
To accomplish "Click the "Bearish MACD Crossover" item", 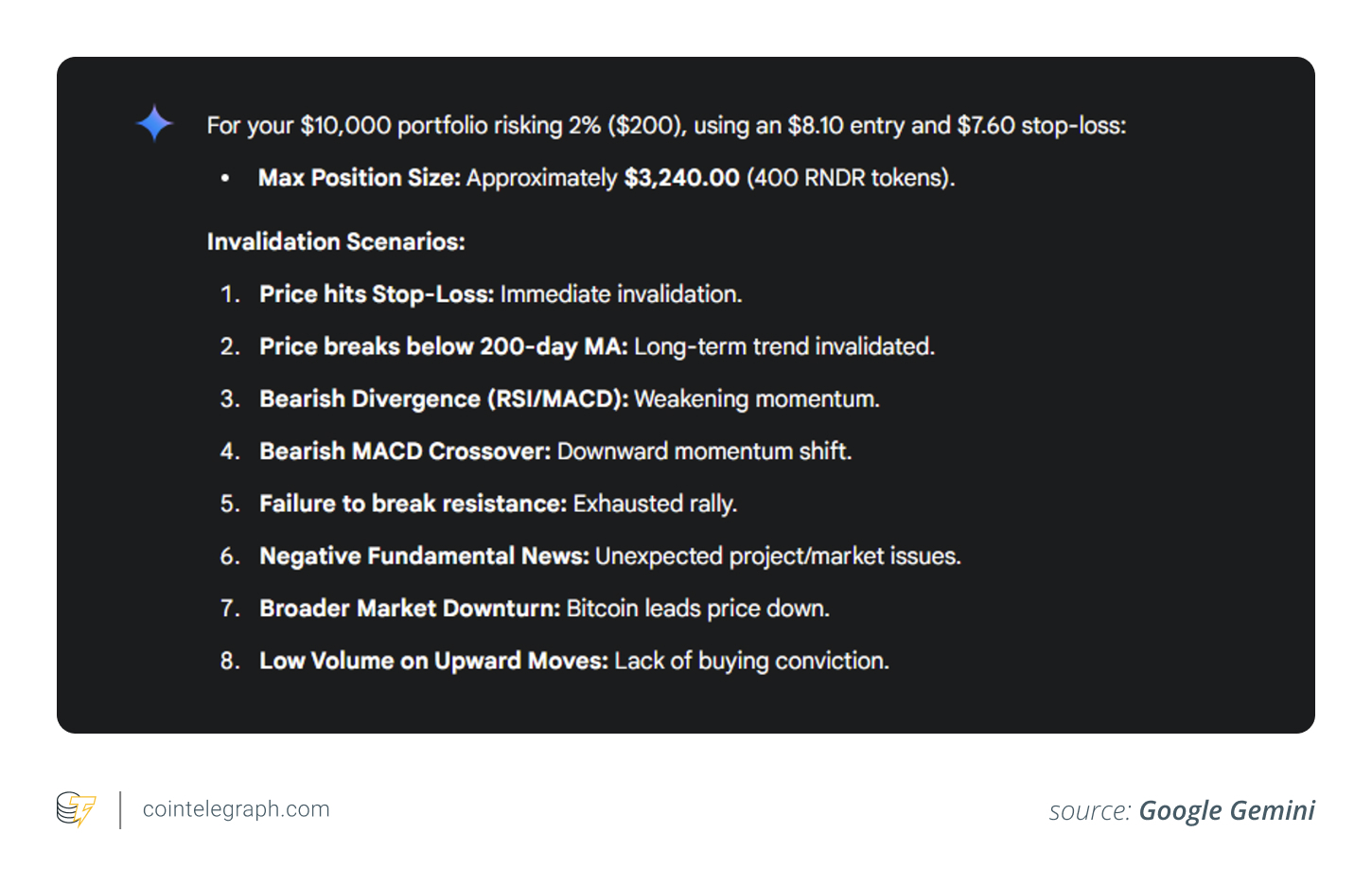I will (x=405, y=452).
